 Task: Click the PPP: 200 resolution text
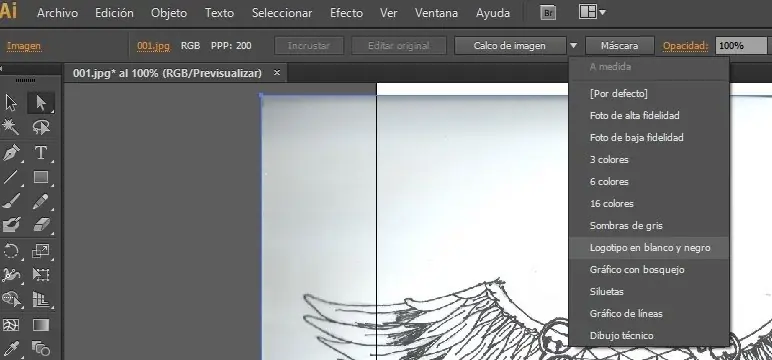click(x=231, y=46)
